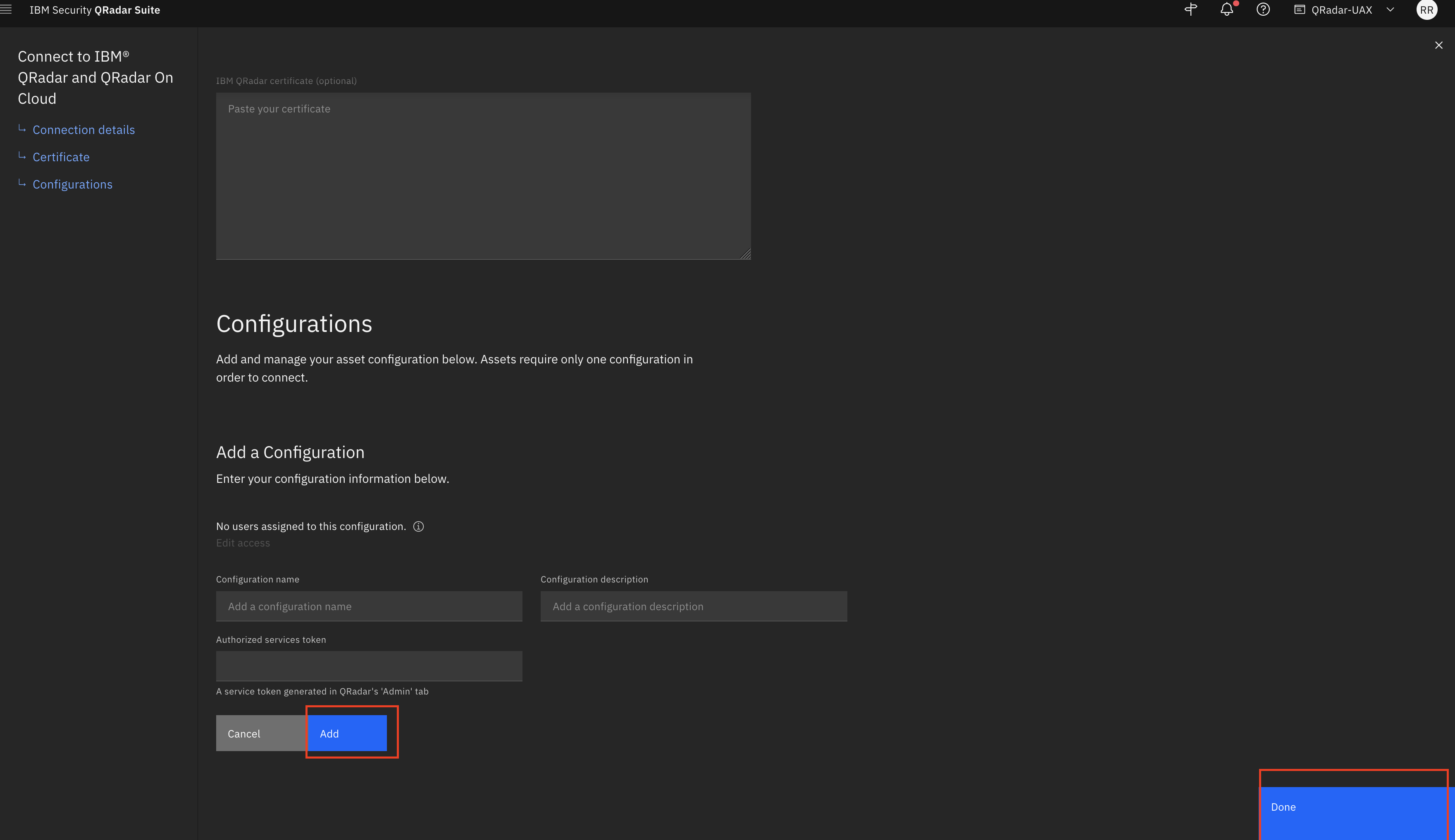Jump to Configurations section
Viewport: 1455px width, 840px height.
coord(73,184)
